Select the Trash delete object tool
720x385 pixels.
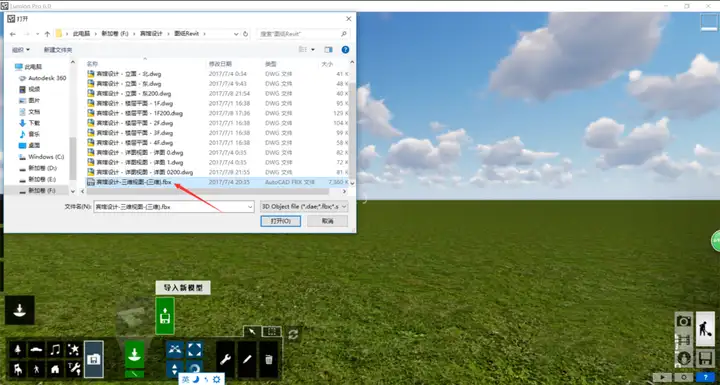[x=269, y=359]
